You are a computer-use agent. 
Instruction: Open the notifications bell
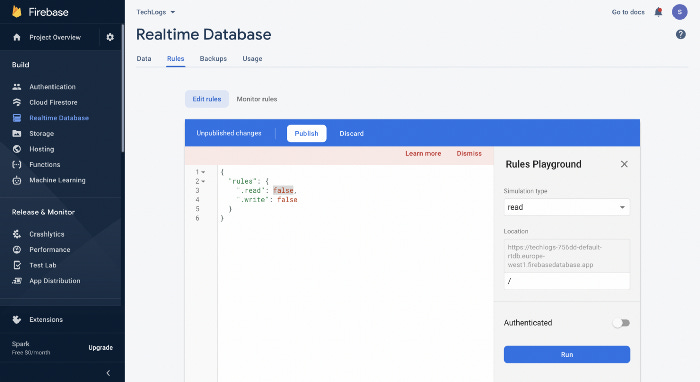click(x=658, y=12)
